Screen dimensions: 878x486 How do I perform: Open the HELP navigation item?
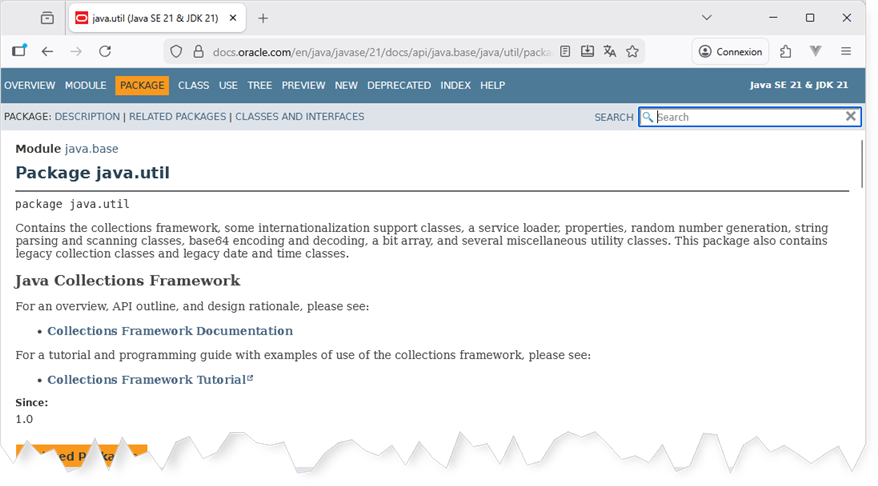(493, 85)
